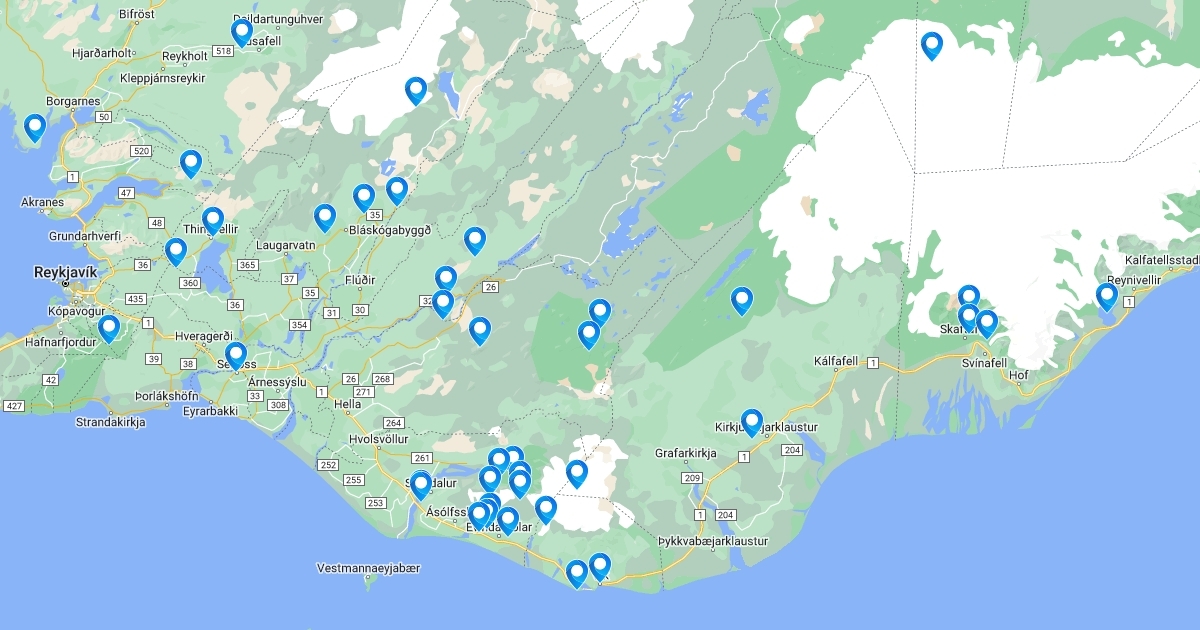Click the pin covering the Selfoss label
The image size is (1200, 630).
click(236, 355)
